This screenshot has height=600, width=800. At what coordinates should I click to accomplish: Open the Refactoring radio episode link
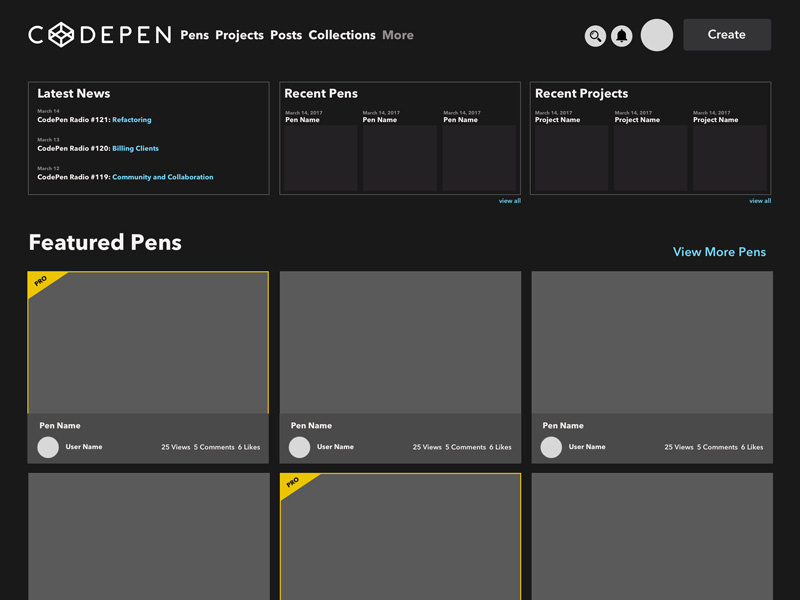[x=132, y=119]
